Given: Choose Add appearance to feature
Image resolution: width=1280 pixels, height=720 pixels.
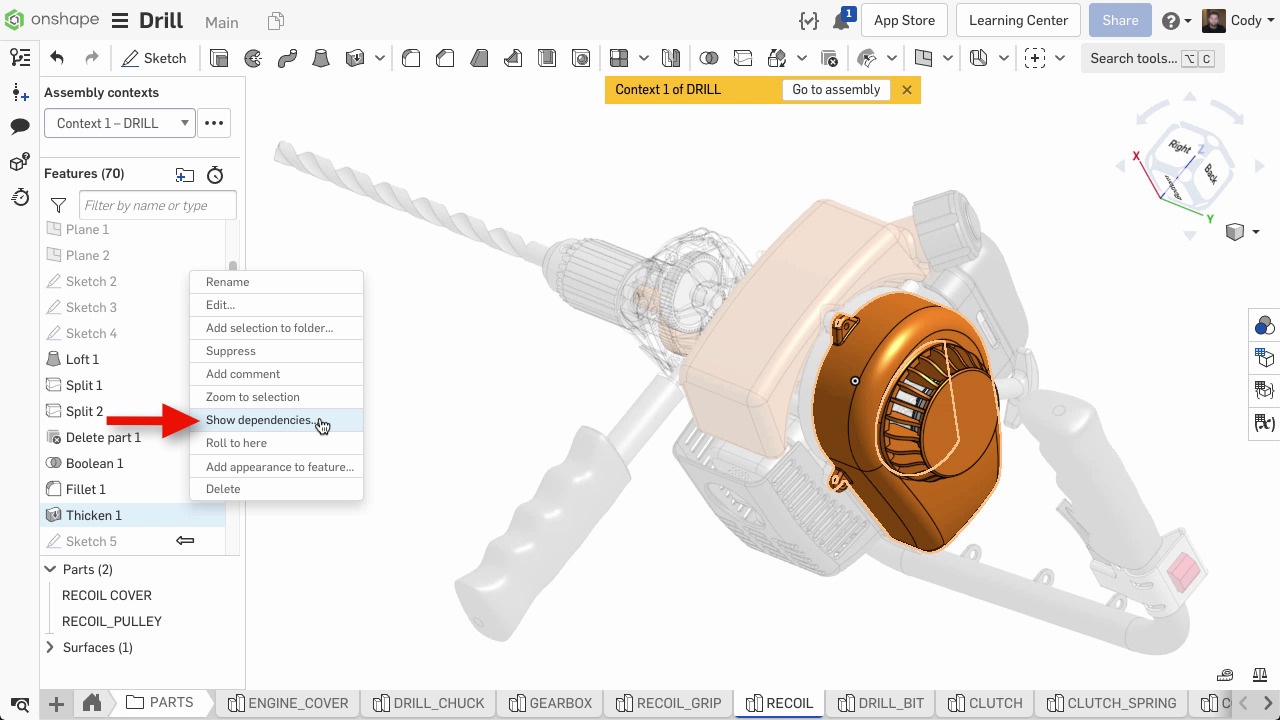Looking at the screenshot, I should coord(276,467).
